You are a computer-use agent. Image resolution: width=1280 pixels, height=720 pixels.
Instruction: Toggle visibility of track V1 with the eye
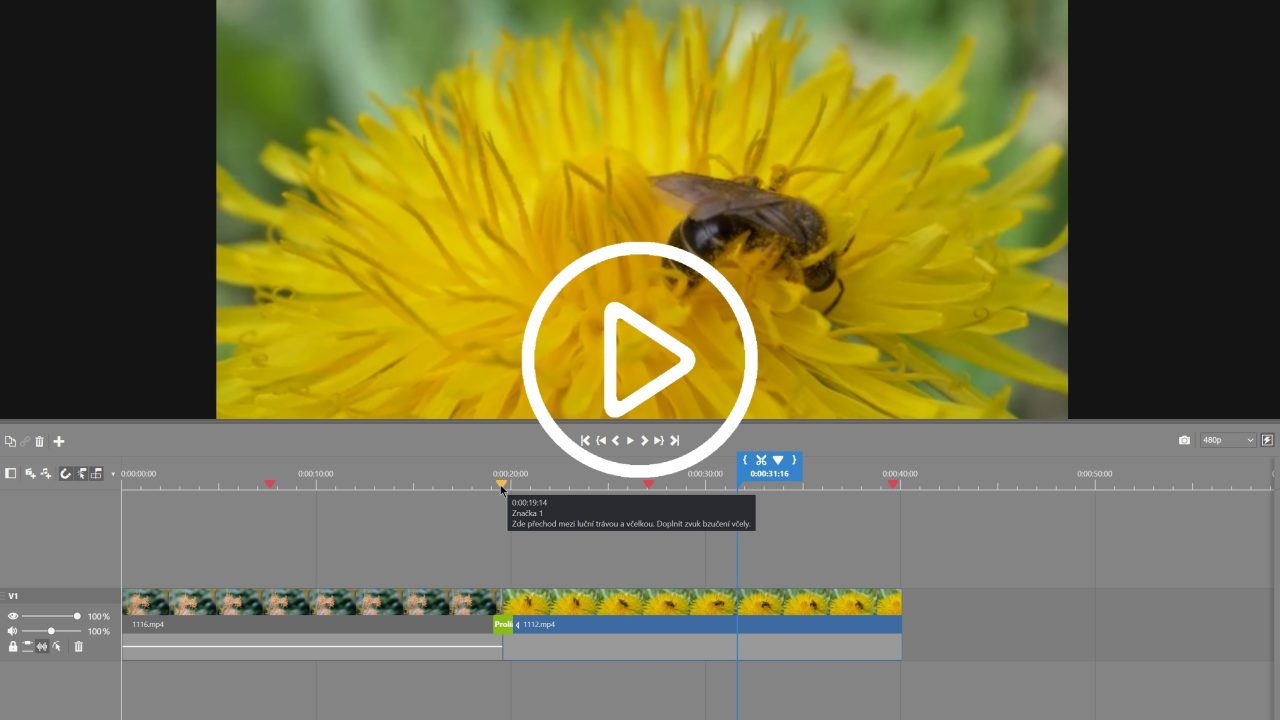click(13, 616)
